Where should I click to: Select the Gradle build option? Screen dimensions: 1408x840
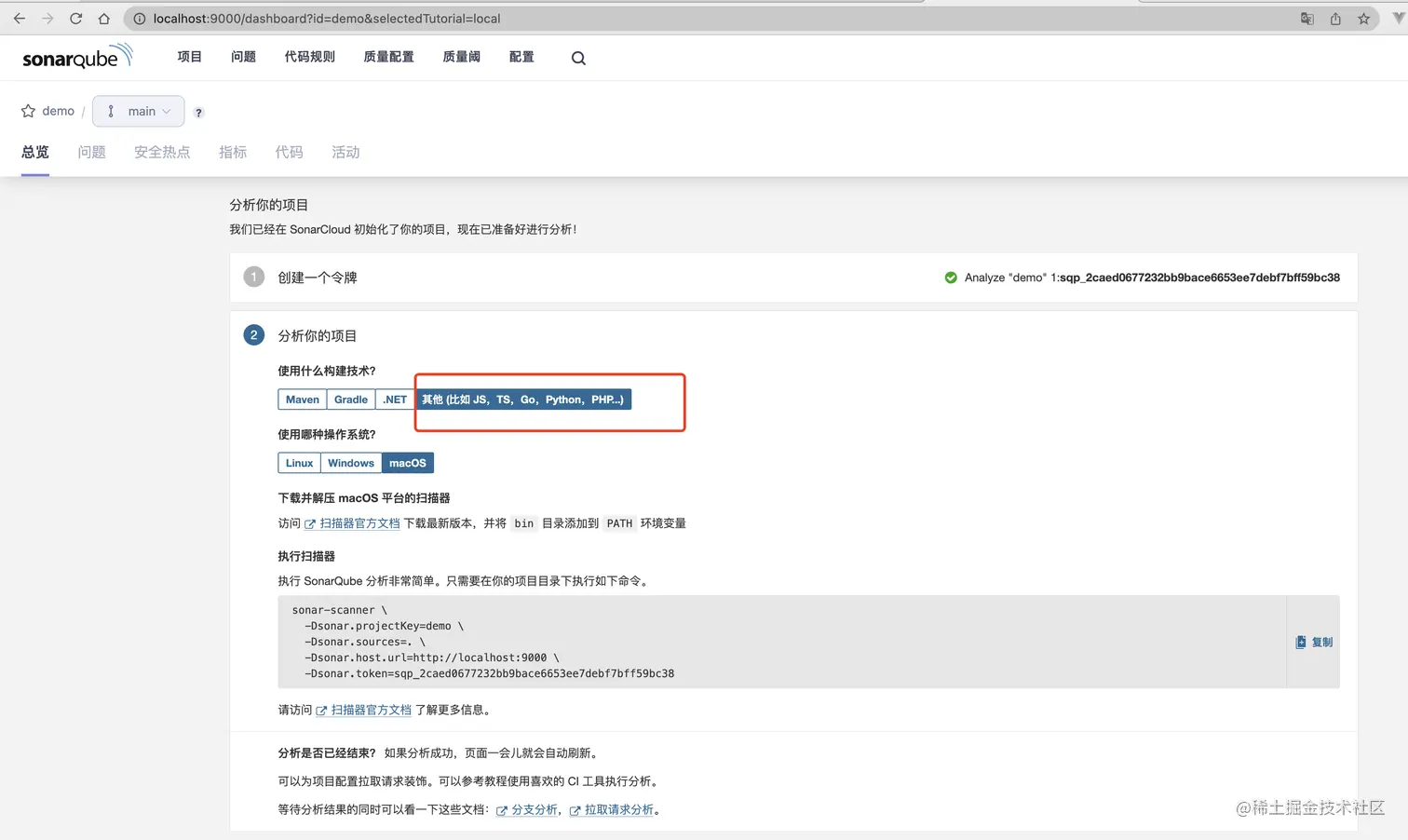click(351, 400)
